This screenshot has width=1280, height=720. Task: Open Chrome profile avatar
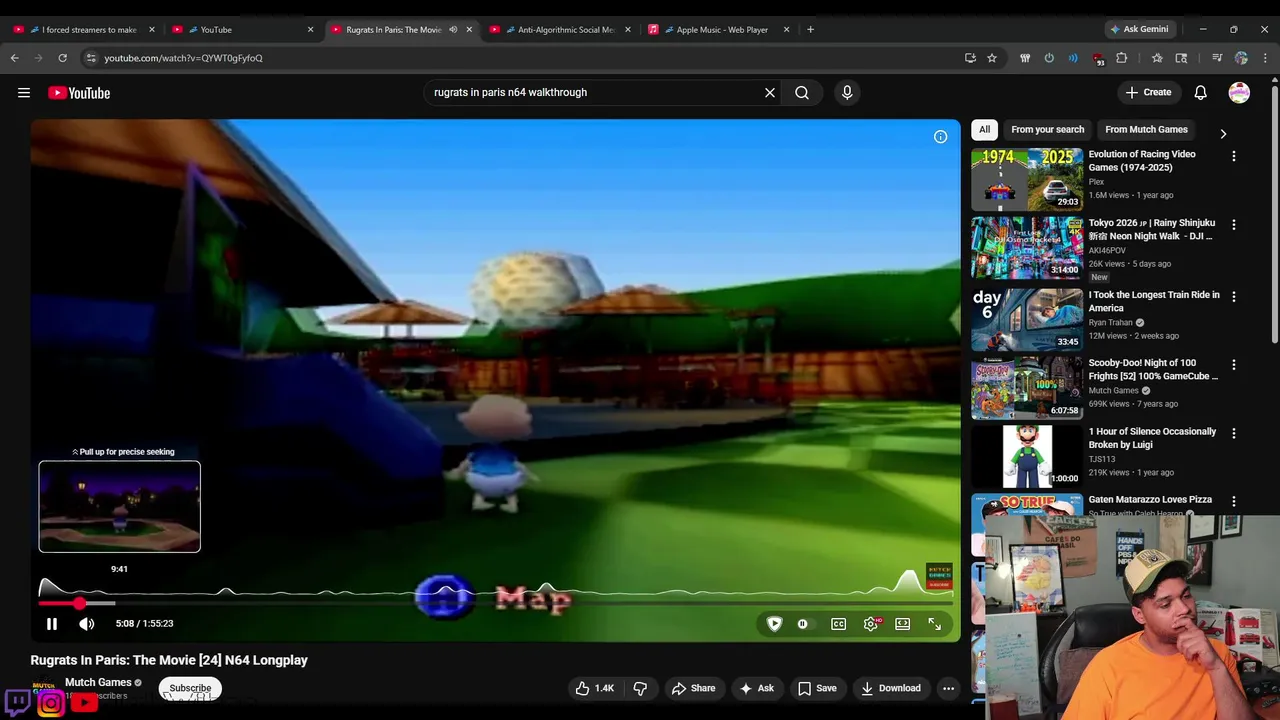[x=1241, y=58]
